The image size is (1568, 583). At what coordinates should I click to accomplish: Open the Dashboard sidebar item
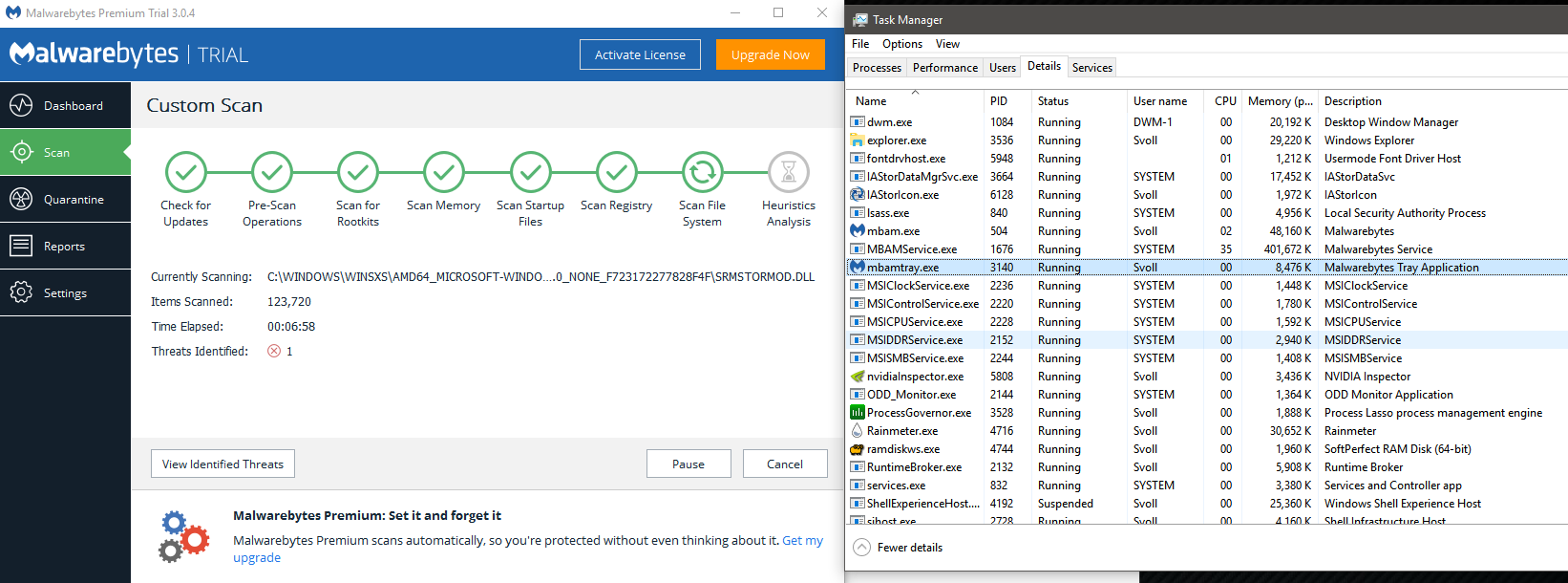pos(65,105)
